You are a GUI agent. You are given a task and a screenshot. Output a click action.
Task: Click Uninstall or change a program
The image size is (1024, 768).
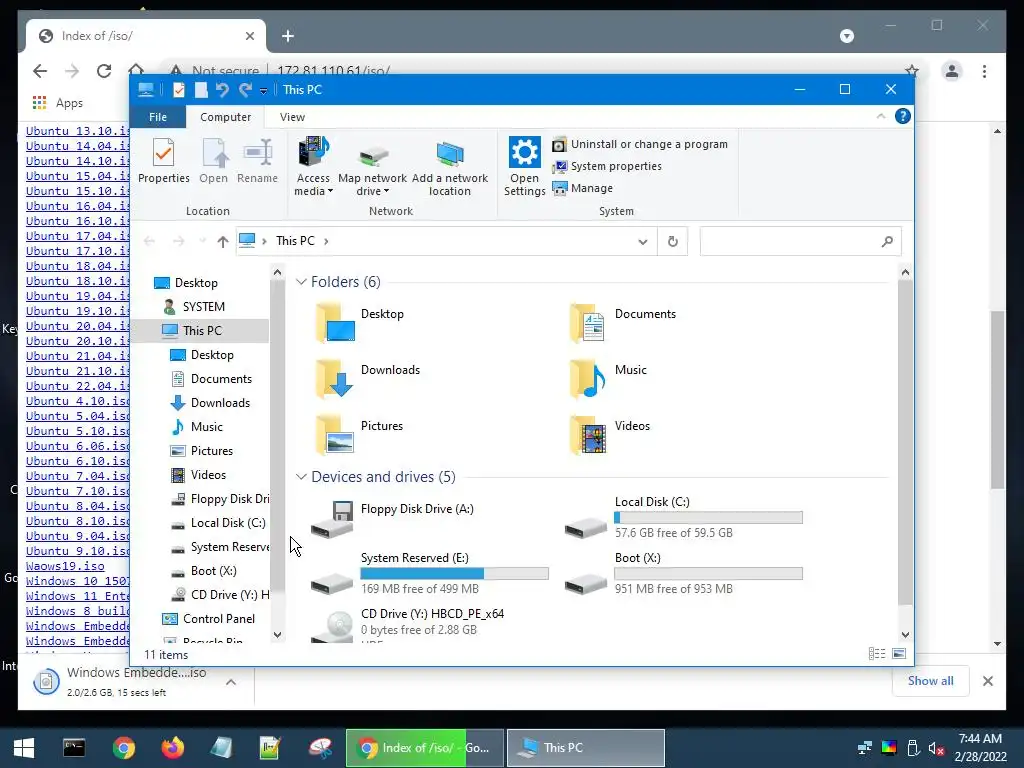point(640,144)
